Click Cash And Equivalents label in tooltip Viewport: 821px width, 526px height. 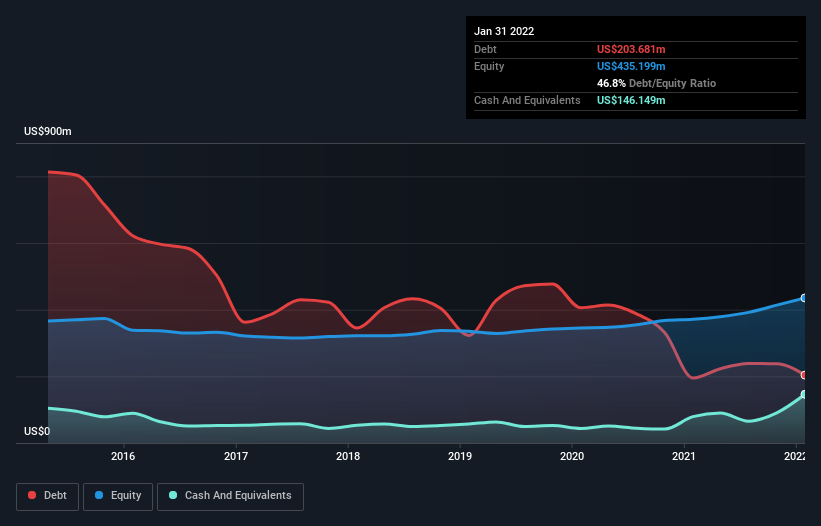[527, 100]
